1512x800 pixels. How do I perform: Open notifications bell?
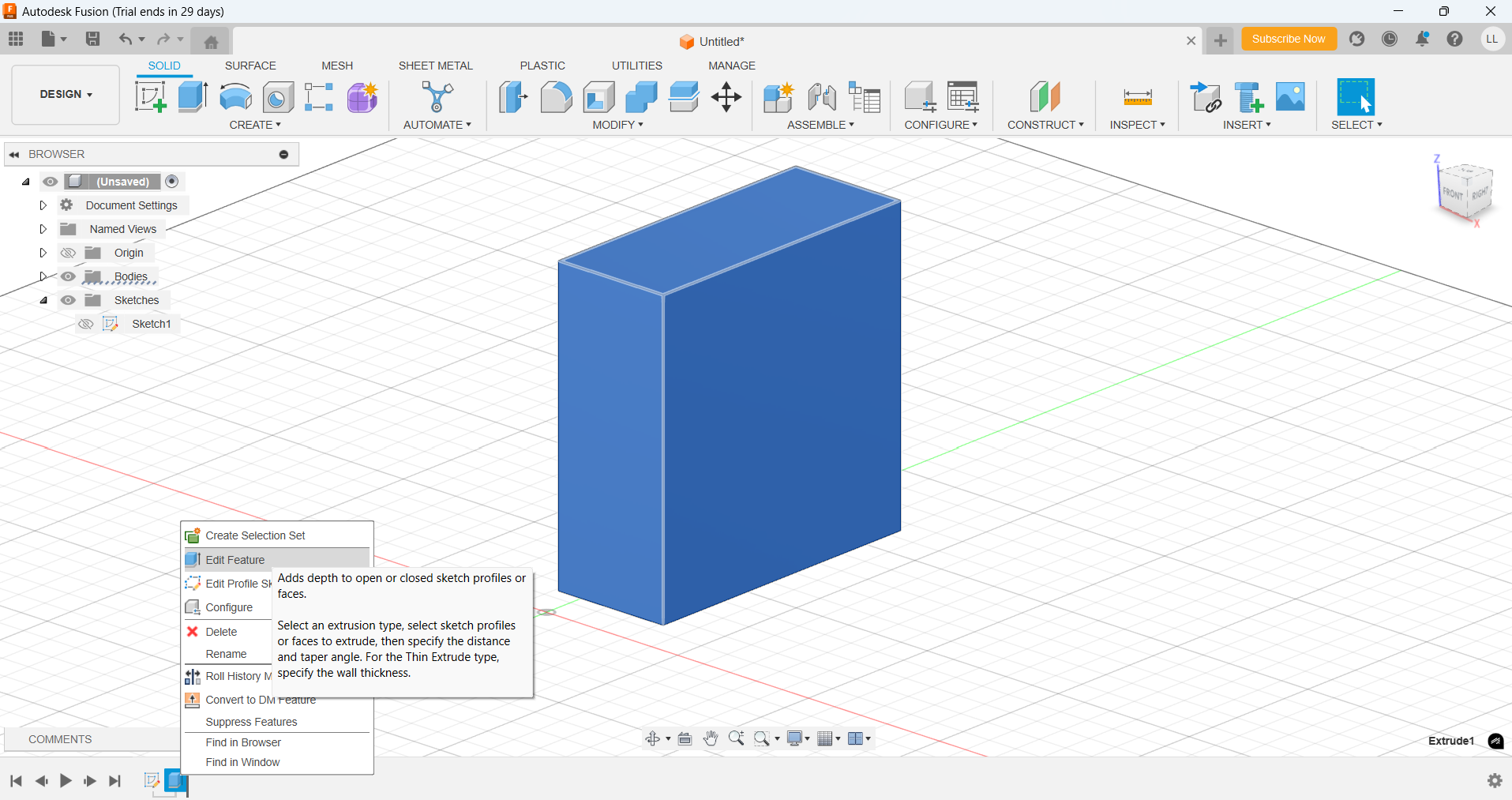click(1422, 39)
